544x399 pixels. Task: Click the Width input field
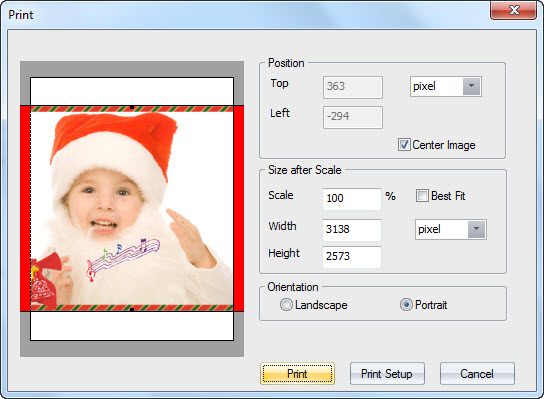[352, 229]
